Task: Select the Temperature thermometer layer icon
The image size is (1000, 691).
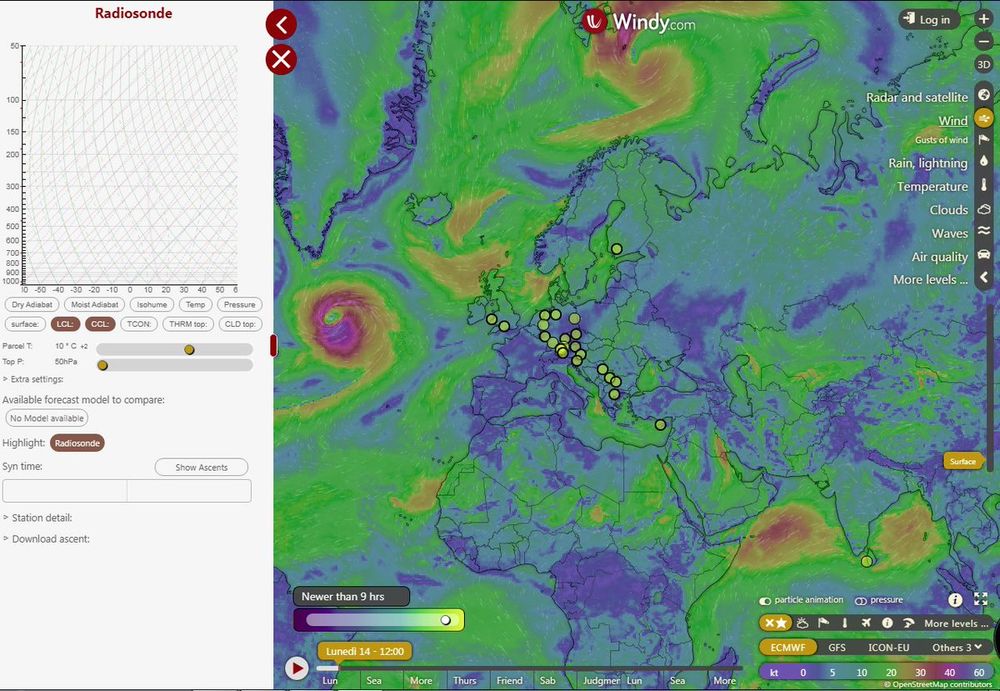Action: tap(983, 186)
